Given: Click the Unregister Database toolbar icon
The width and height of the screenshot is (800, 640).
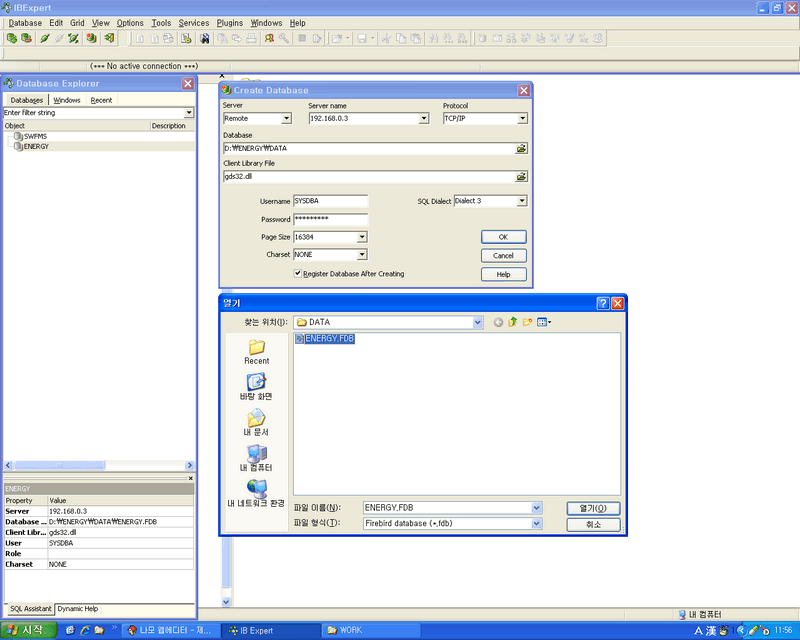Looking at the screenshot, I should [x=26, y=38].
